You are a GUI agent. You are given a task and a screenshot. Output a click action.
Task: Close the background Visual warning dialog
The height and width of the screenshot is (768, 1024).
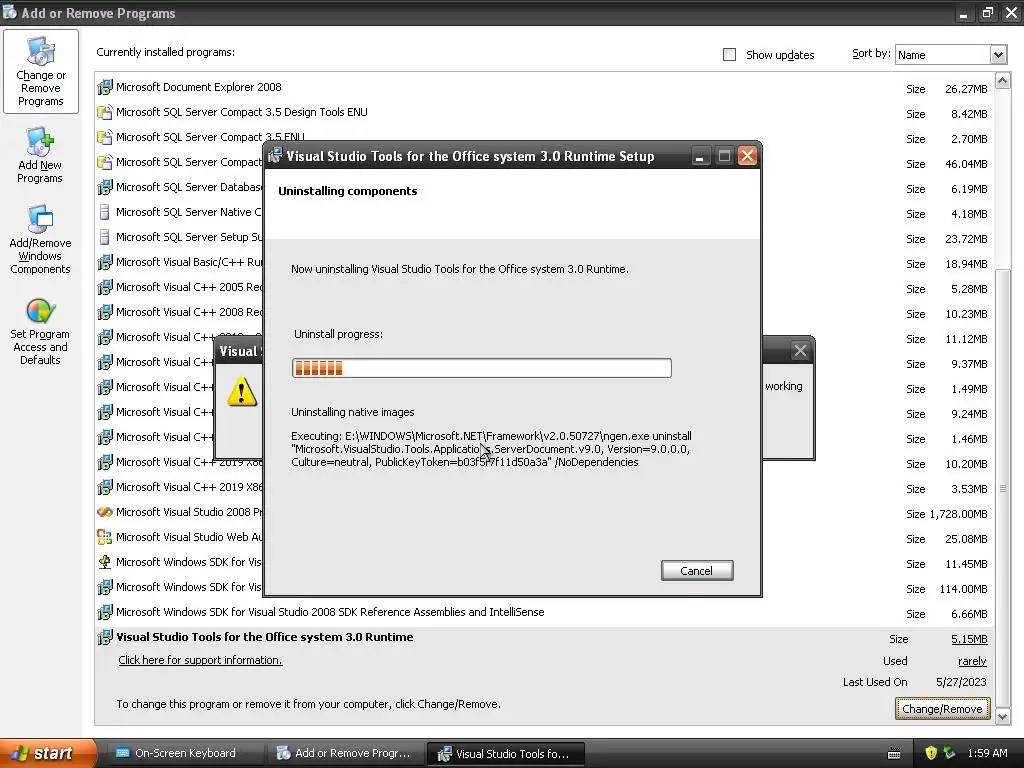pos(800,351)
